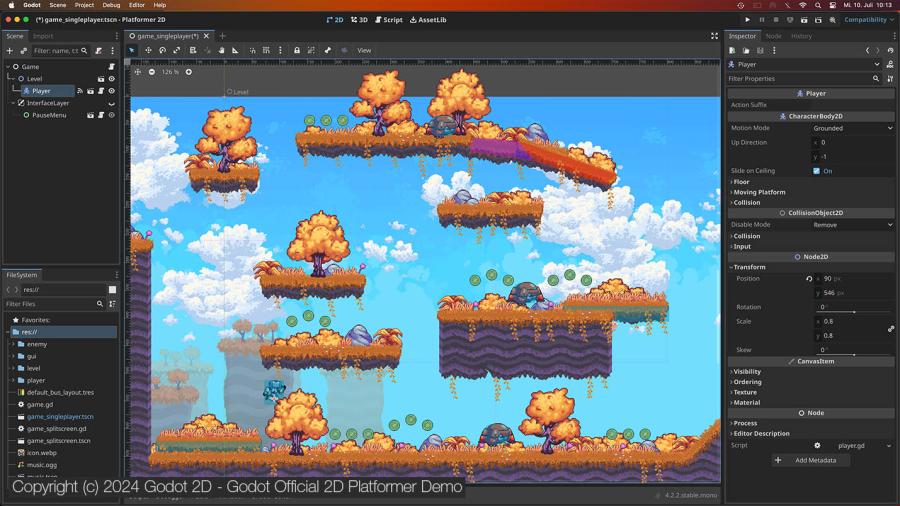Activate the Rotate Mode tool

162,50
